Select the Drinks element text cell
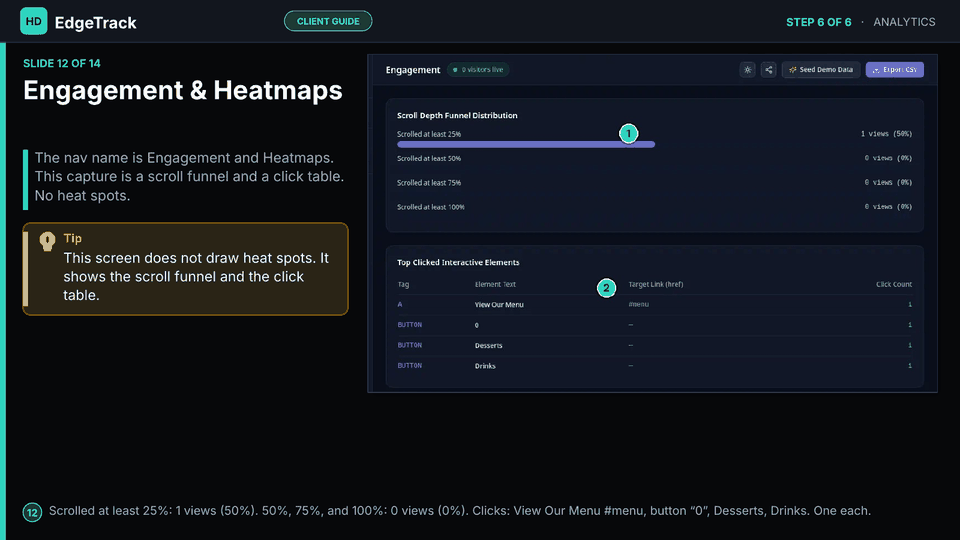This screenshot has width=960, height=540. tap(485, 366)
